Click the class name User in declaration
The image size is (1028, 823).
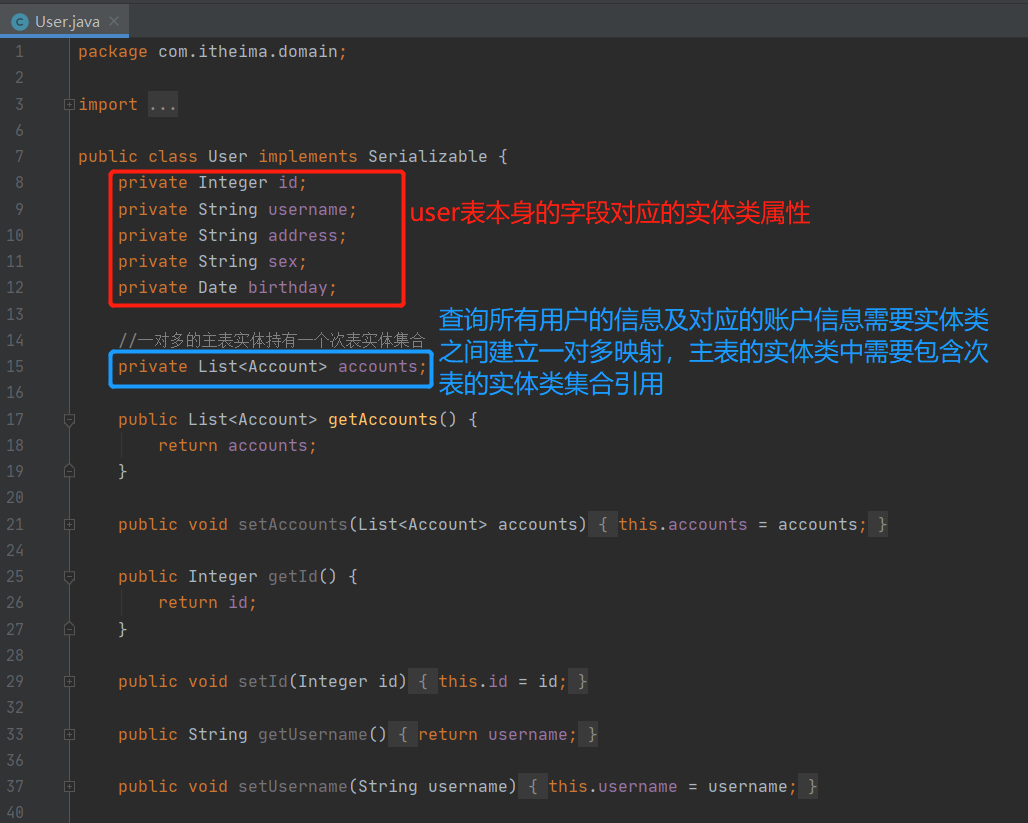click(227, 157)
